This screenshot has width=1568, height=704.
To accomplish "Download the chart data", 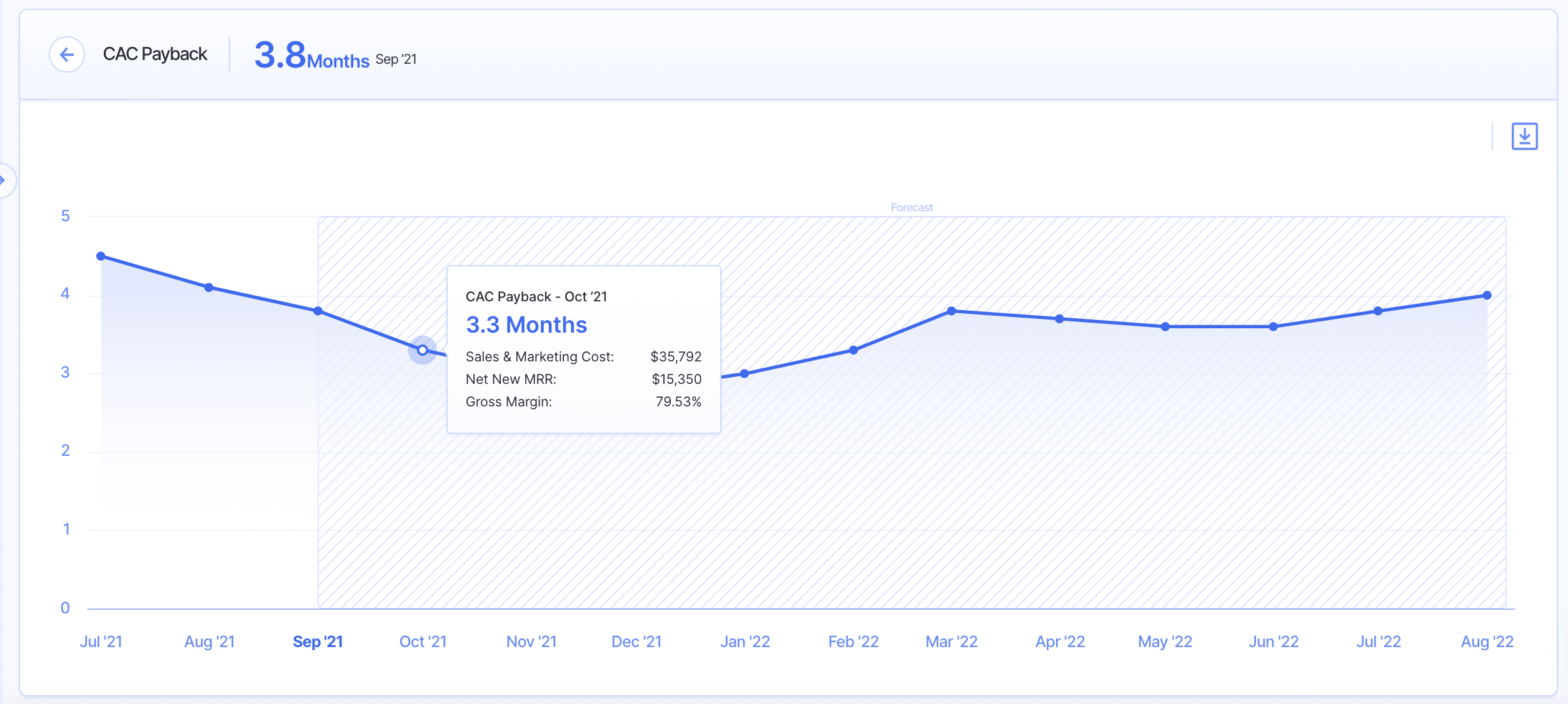I will click(1524, 136).
